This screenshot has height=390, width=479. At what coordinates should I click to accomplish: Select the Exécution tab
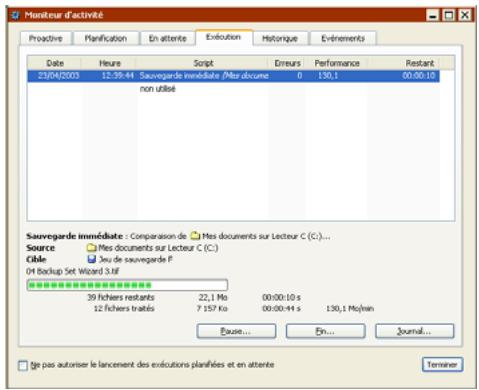coord(224,37)
